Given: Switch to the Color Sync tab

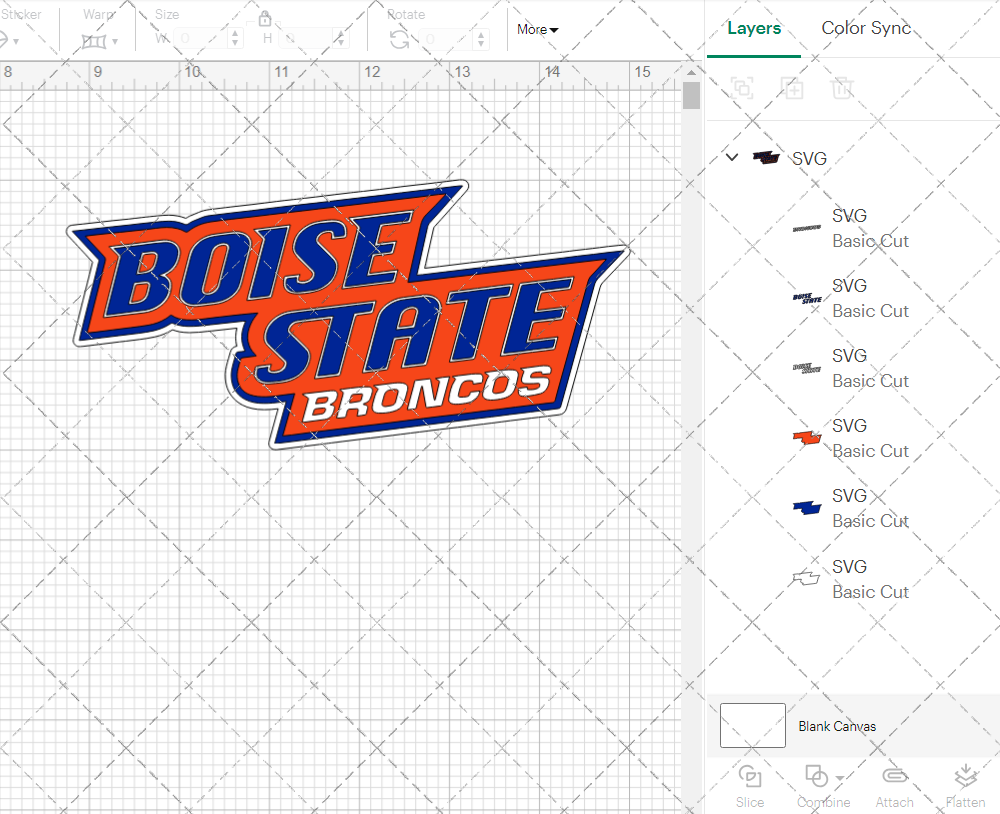Looking at the screenshot, I should point(866,28).
